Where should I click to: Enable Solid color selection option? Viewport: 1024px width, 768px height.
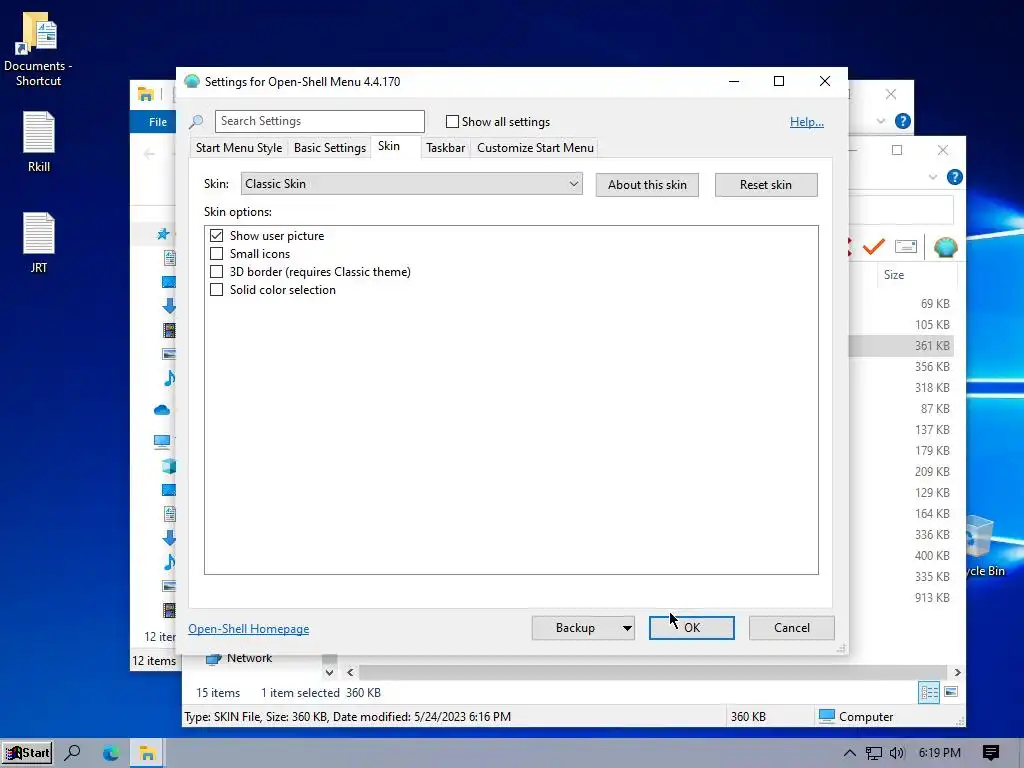click(217, 289)
